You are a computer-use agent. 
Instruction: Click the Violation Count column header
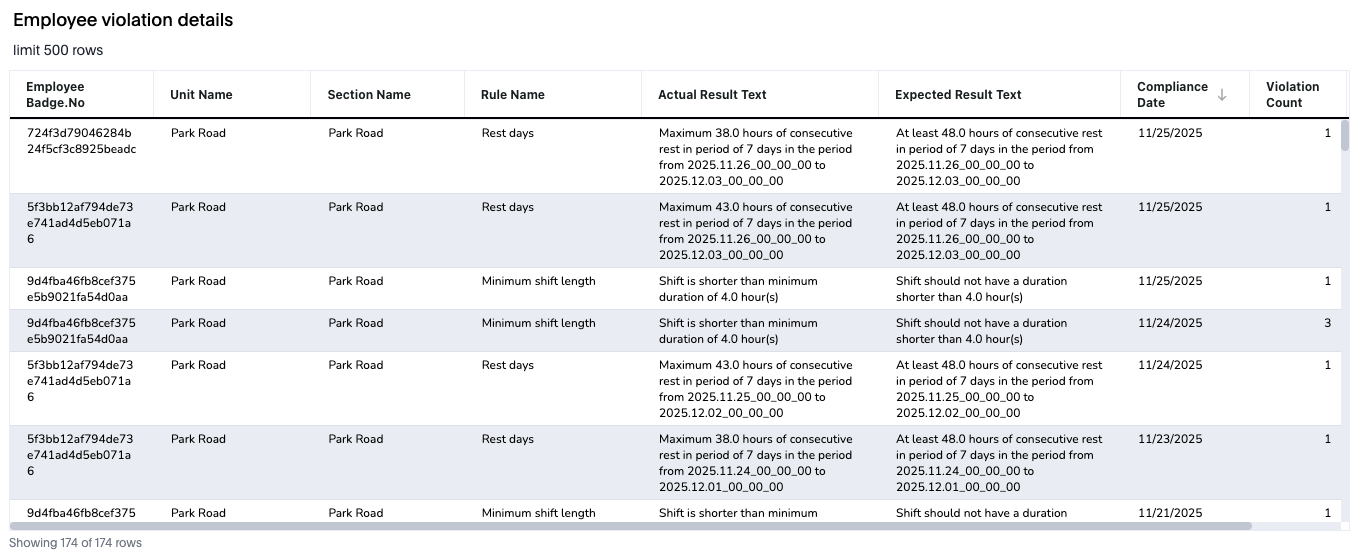coord(1292,95)
